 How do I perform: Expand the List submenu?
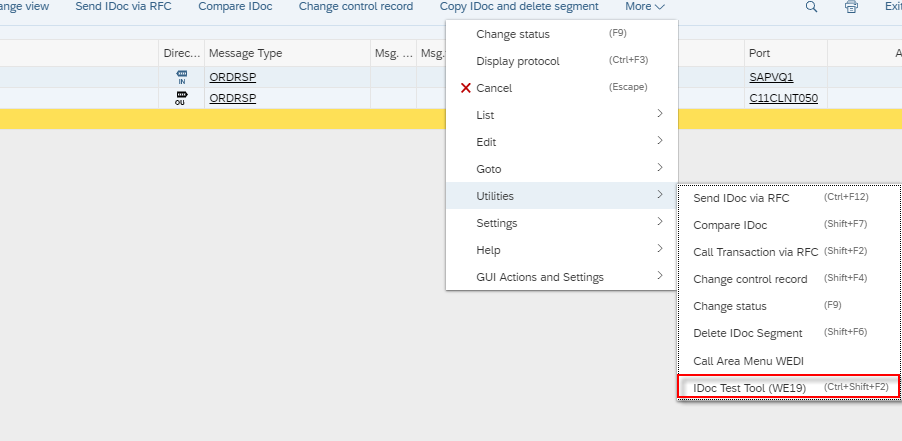coord(561,115)
